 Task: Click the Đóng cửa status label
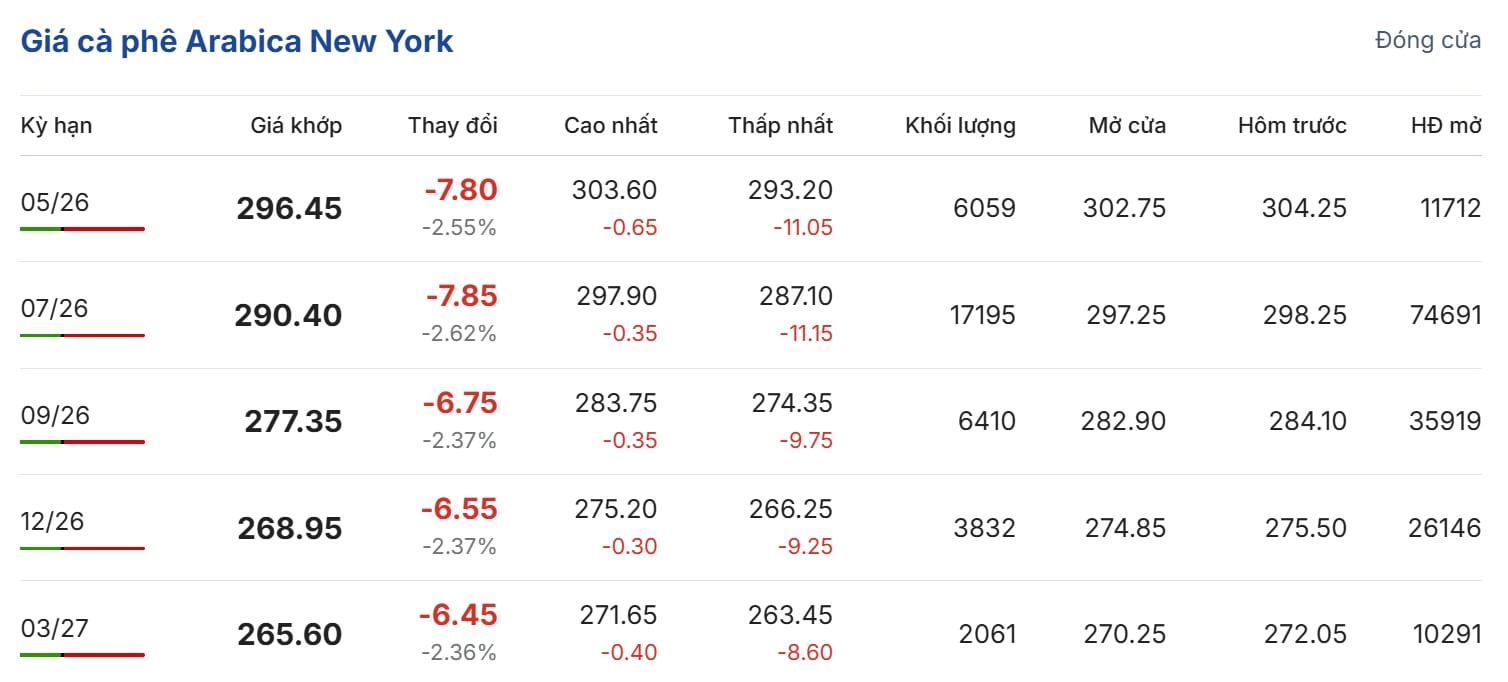pos(1428,41)
